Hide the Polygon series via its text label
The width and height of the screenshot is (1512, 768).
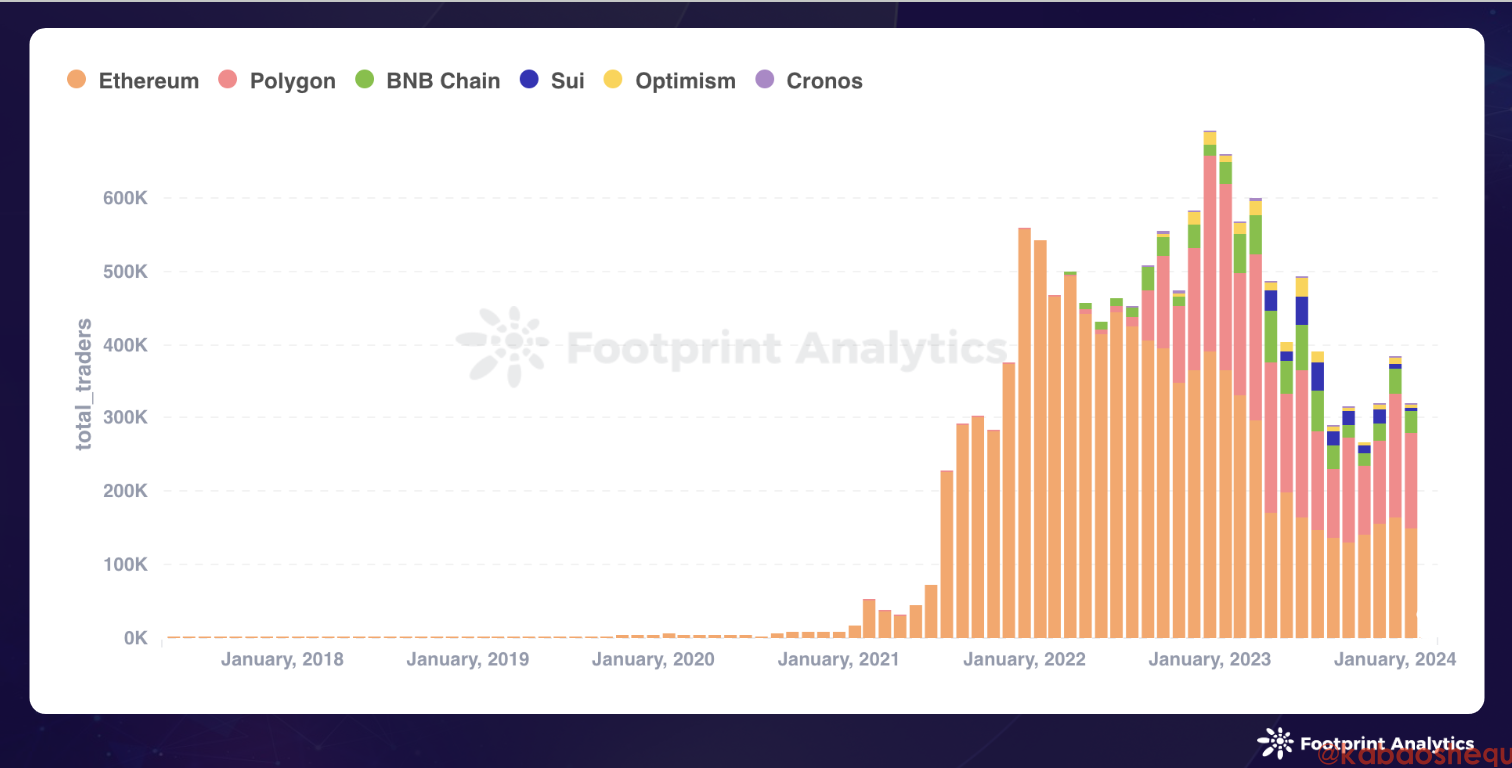(x=292, y=81)
